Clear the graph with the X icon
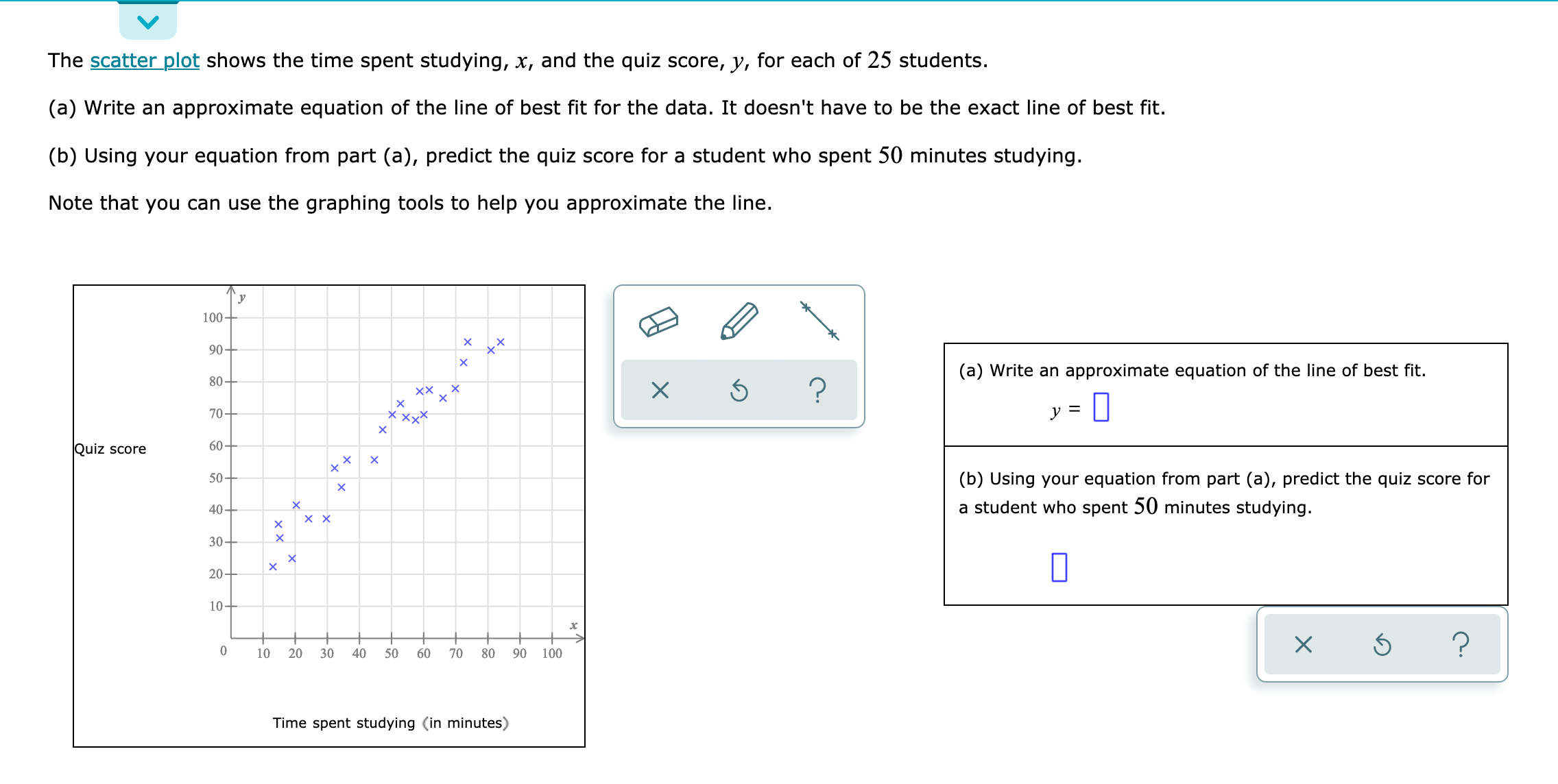 pyautogui.click(x=660, y=391)
